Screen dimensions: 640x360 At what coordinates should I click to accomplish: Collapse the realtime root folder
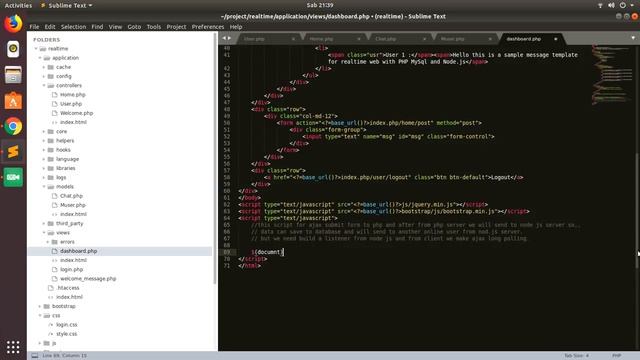click(x=36, y=49)
